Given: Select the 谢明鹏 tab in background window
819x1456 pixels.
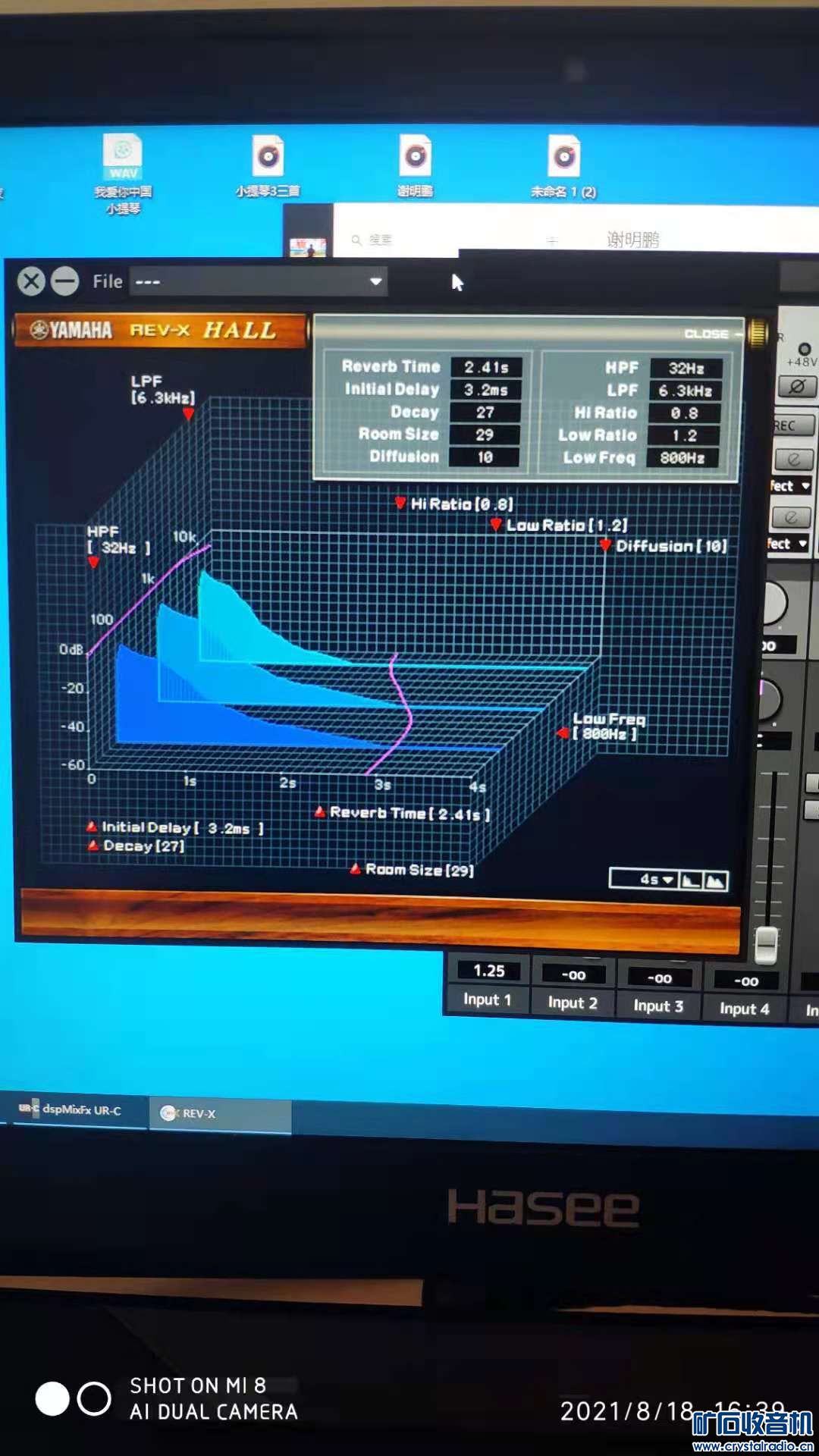Looking at the screenshot, I should pyautogui.click(x=632, y=240).
